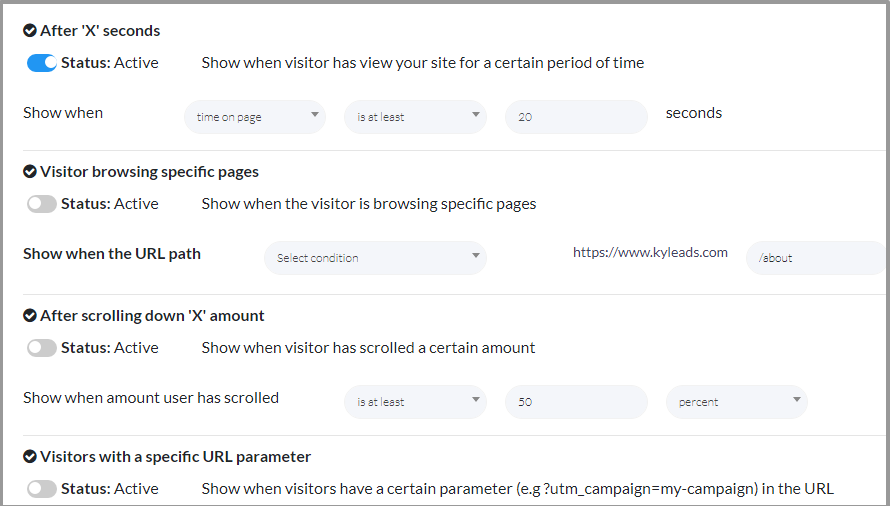Enable the scrolling amount trigger toggle
Image resolution: width=890 pixels, height=506 pixels.
pos(42,348)
